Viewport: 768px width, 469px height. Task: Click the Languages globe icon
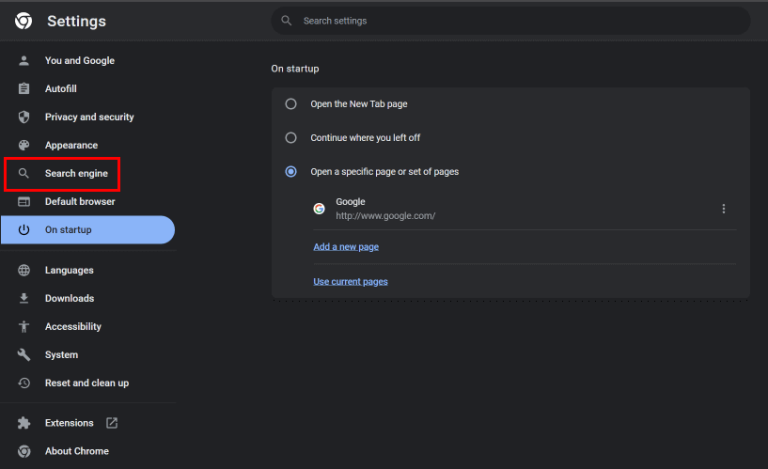(x=24, y=270)
